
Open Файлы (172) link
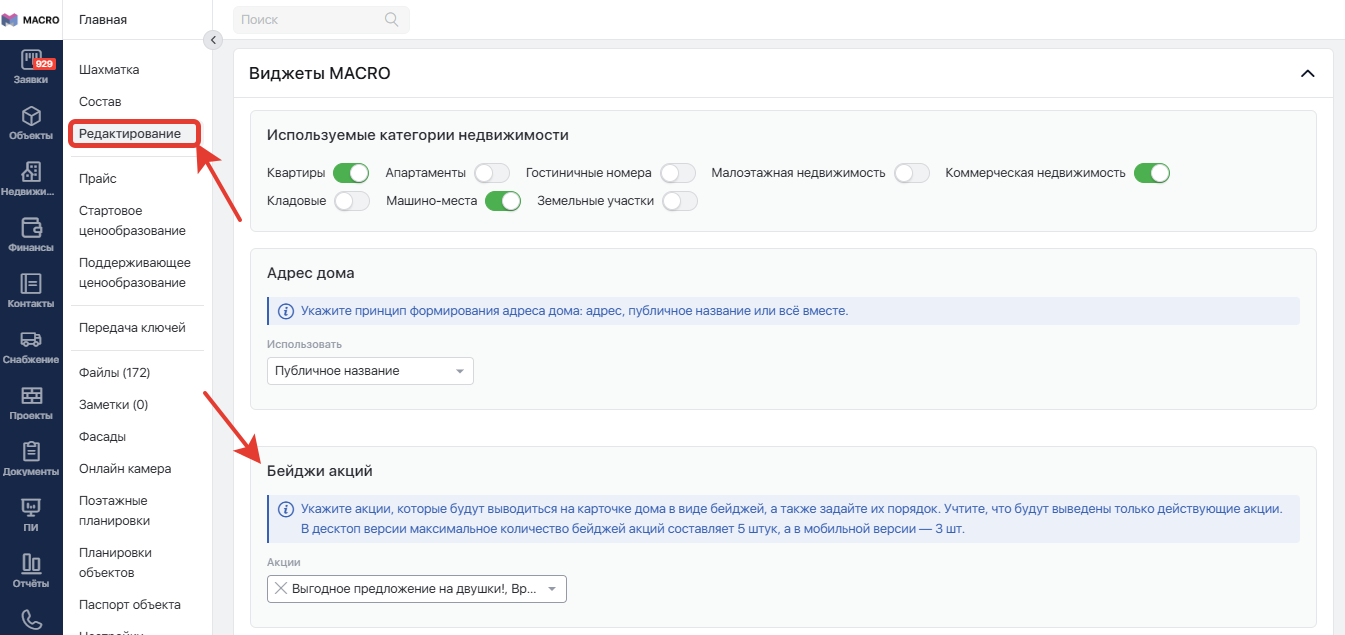(114, 373)
